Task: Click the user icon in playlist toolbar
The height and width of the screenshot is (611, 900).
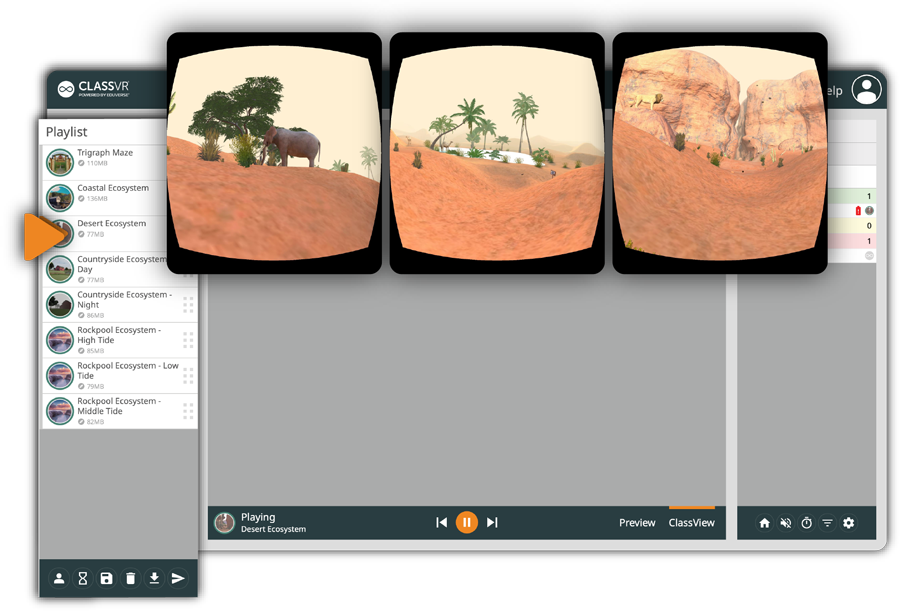Action: pos(59,578)
